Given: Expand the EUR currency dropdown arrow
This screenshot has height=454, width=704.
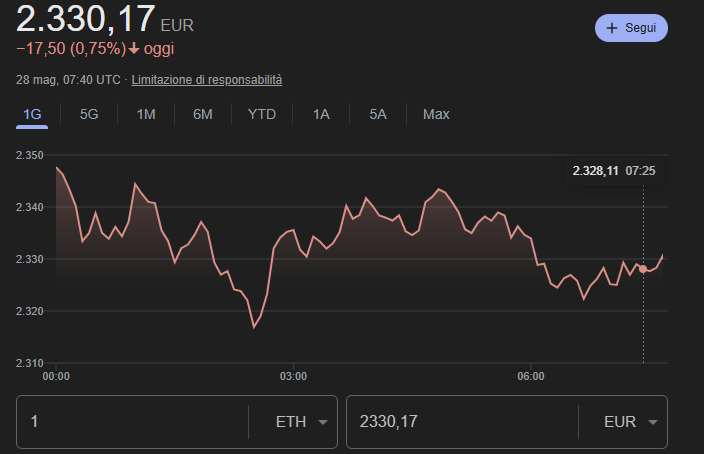Looking at the screenshot, I should [653, 422].
